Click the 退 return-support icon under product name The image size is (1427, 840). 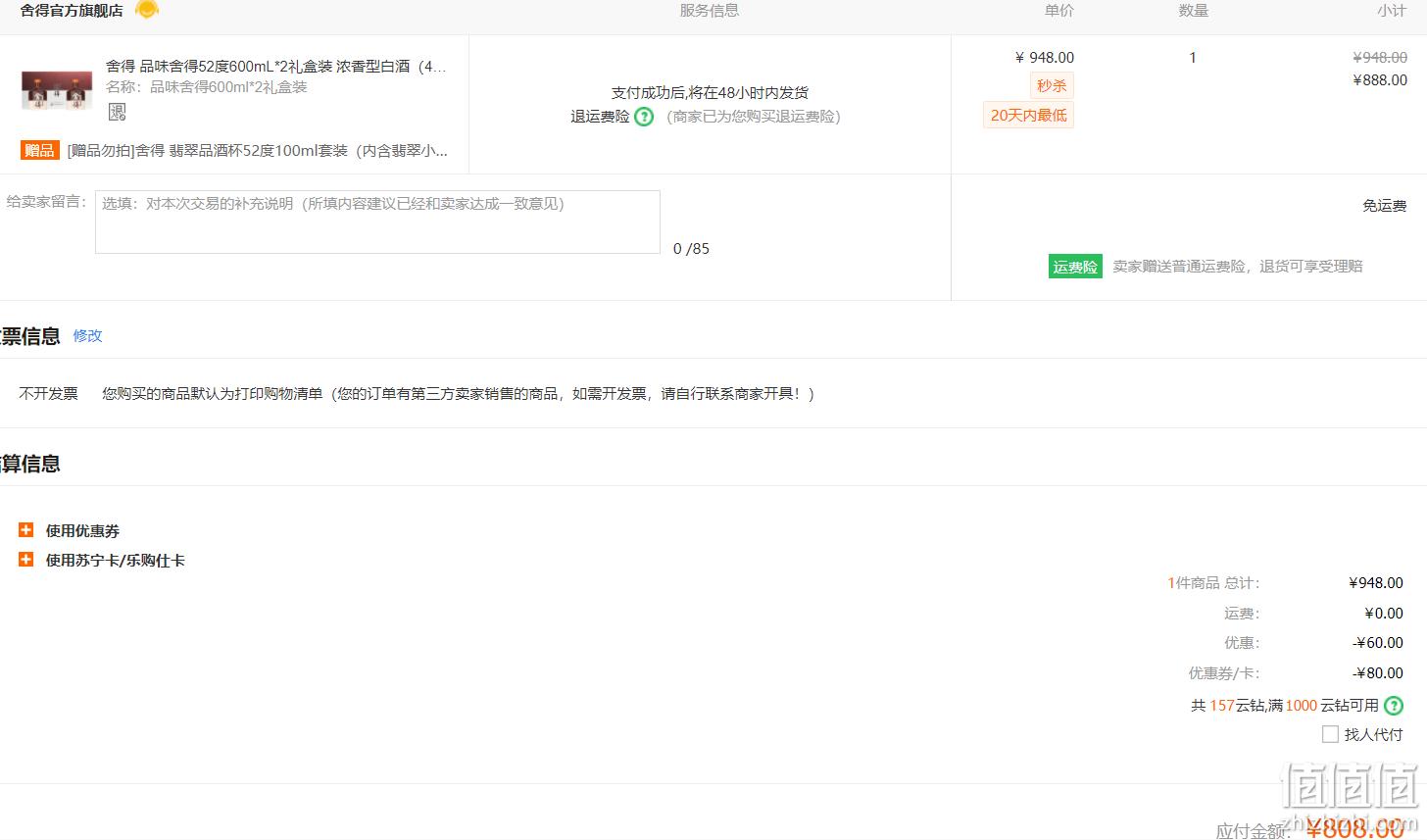coord(117,112)
